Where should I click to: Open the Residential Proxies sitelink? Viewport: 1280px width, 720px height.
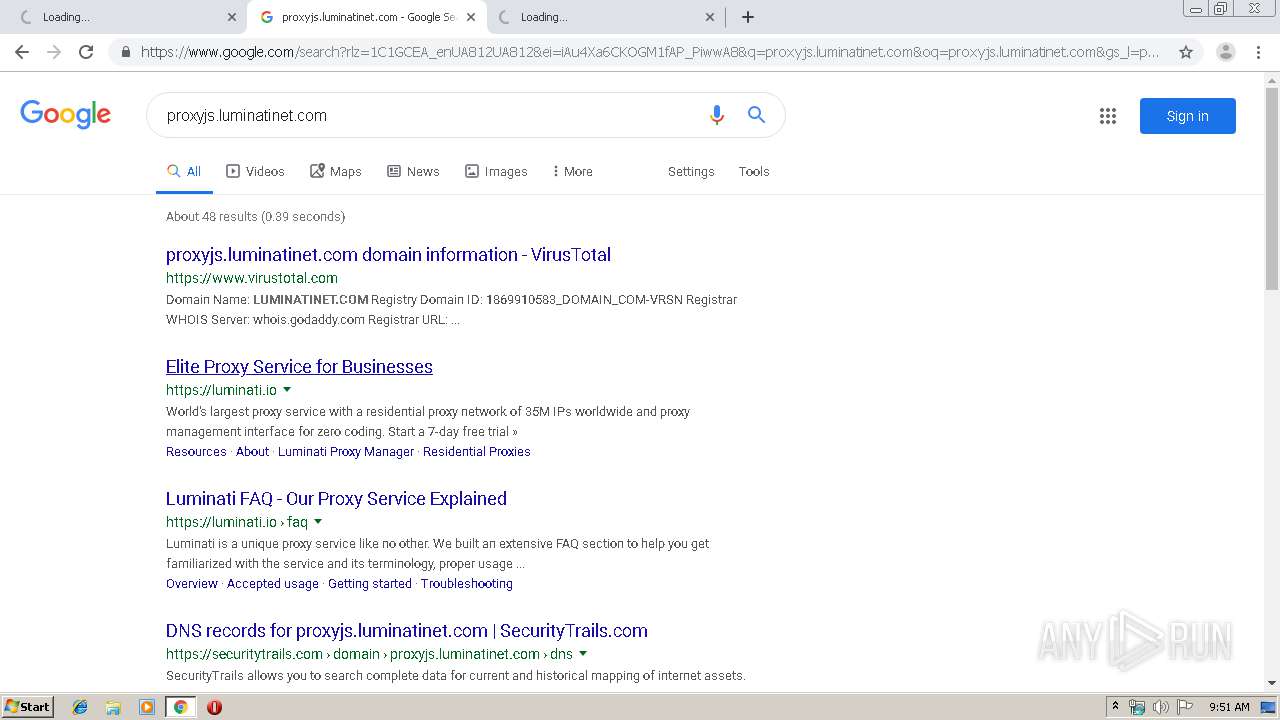(x=477, y=451)
